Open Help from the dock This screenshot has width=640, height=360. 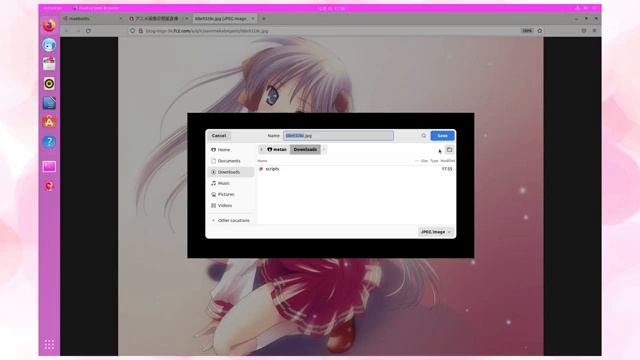pyautogui.click(x=49, y=142)
